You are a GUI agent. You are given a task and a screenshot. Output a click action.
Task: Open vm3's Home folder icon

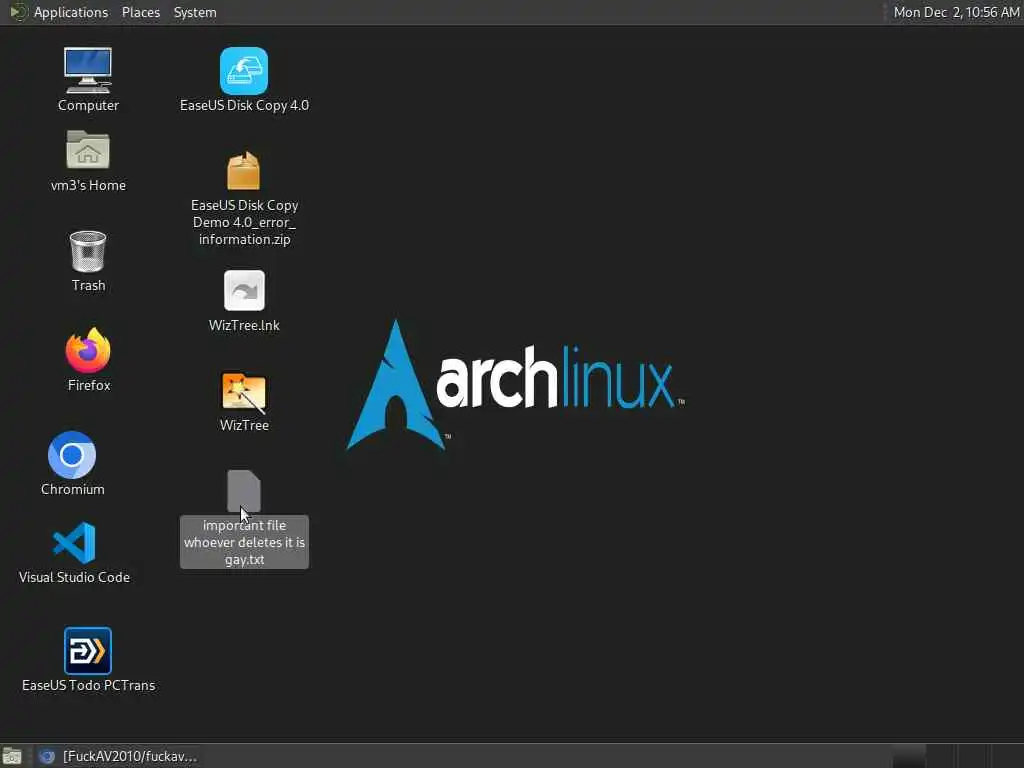click(x=88, y=161)
